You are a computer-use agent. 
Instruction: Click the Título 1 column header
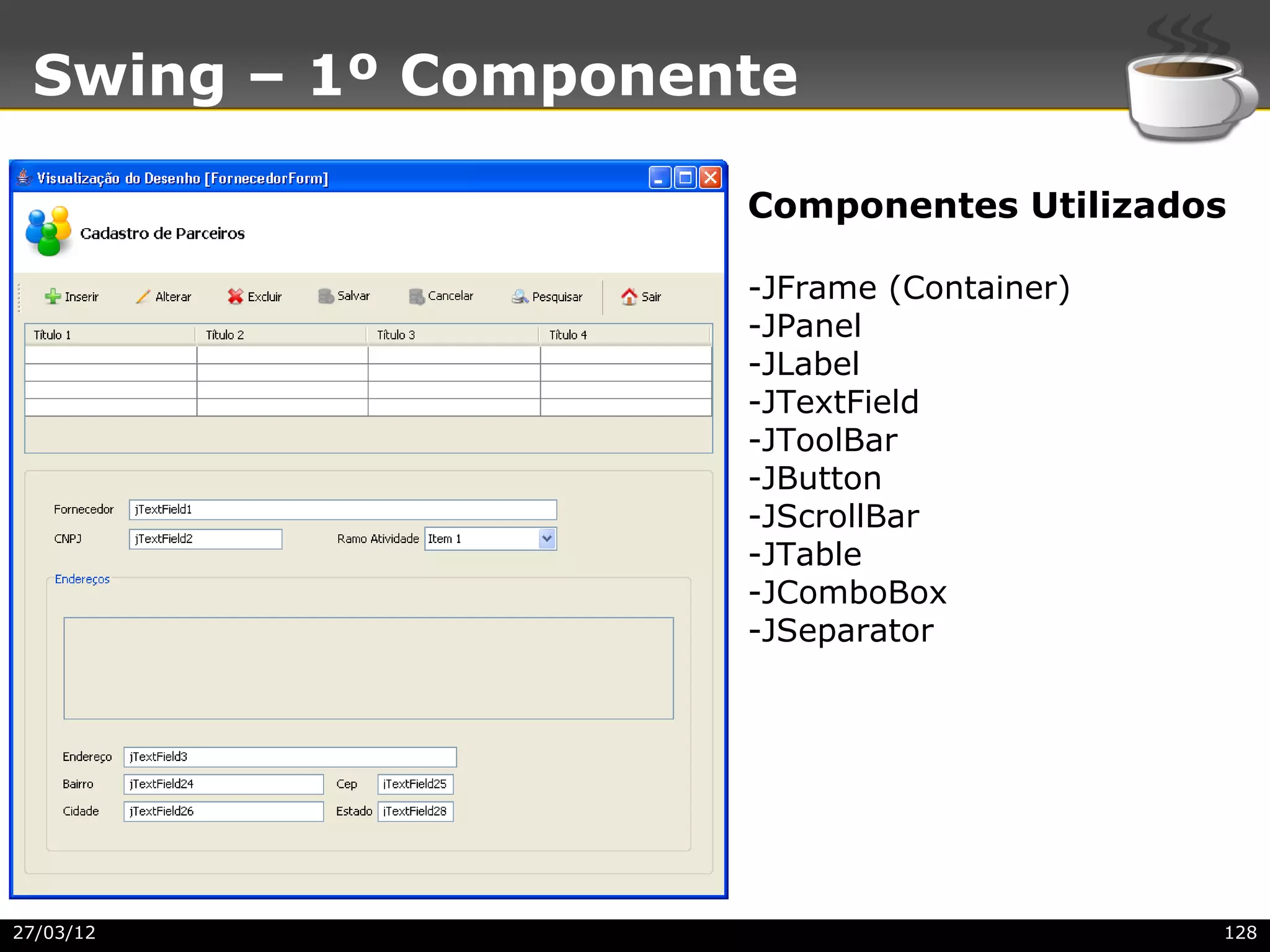tap(110, 335)
